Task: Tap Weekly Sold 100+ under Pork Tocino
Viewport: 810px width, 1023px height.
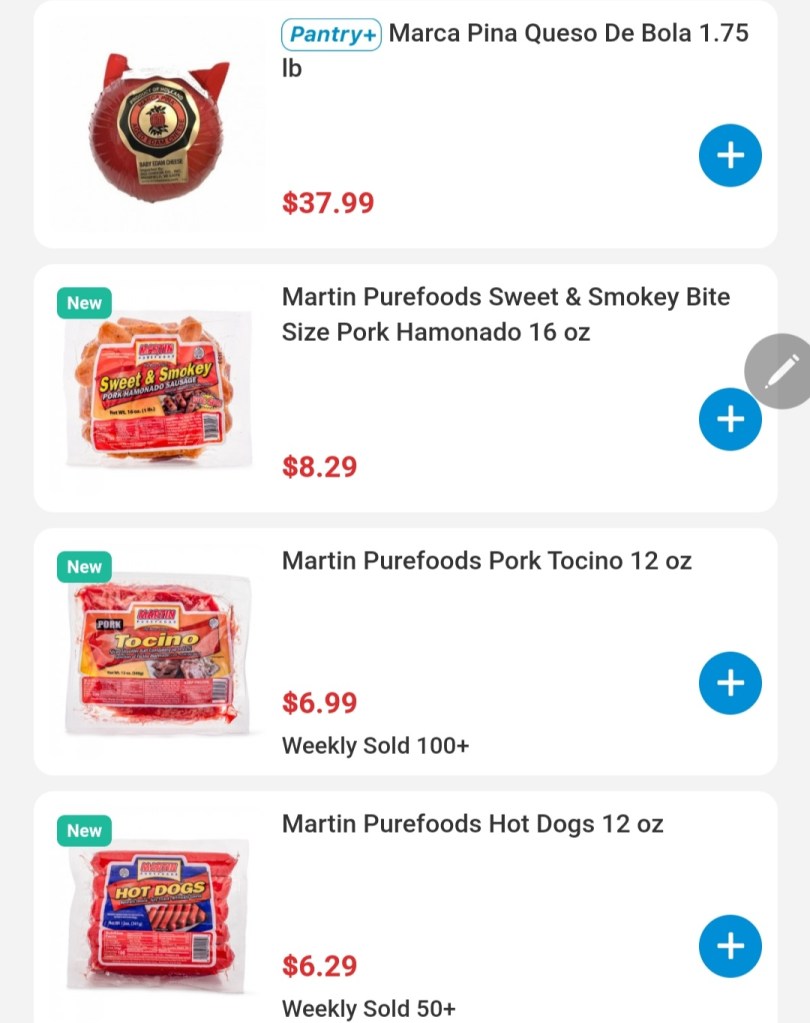Action: point(375,746)
